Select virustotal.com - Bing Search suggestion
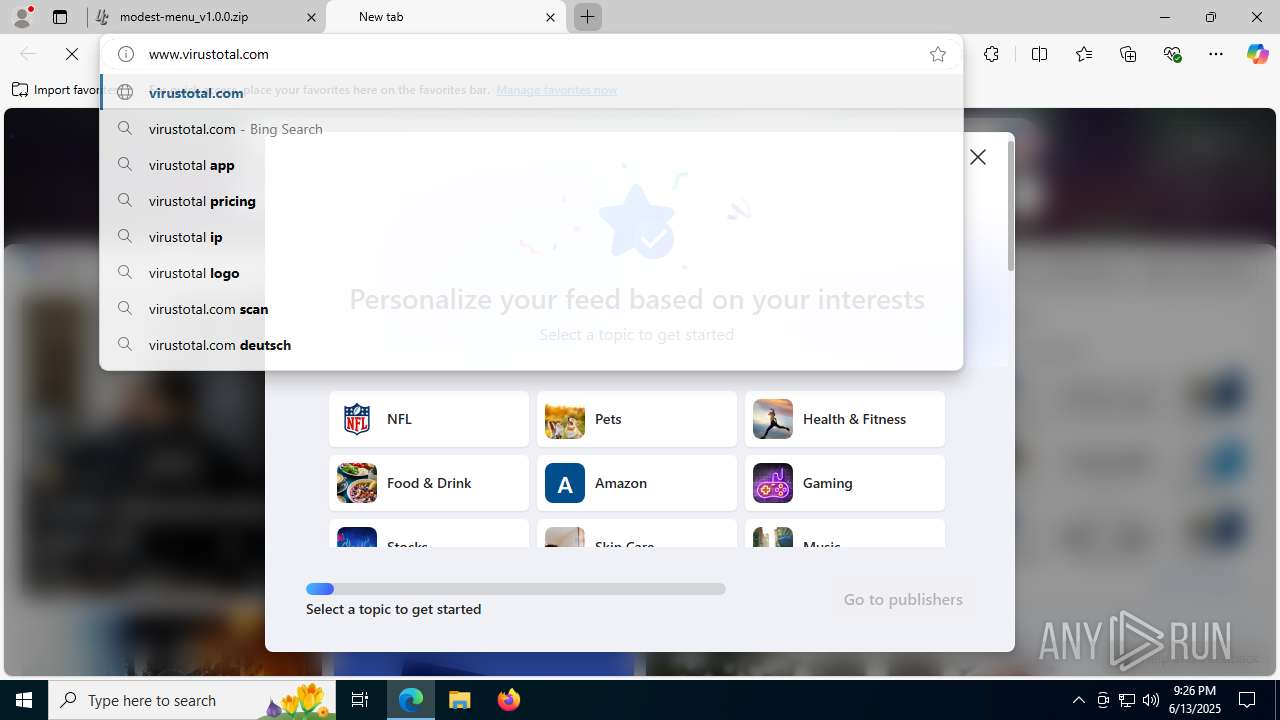The width and height of the screenshot is (1280, 720). pos(532,129)
